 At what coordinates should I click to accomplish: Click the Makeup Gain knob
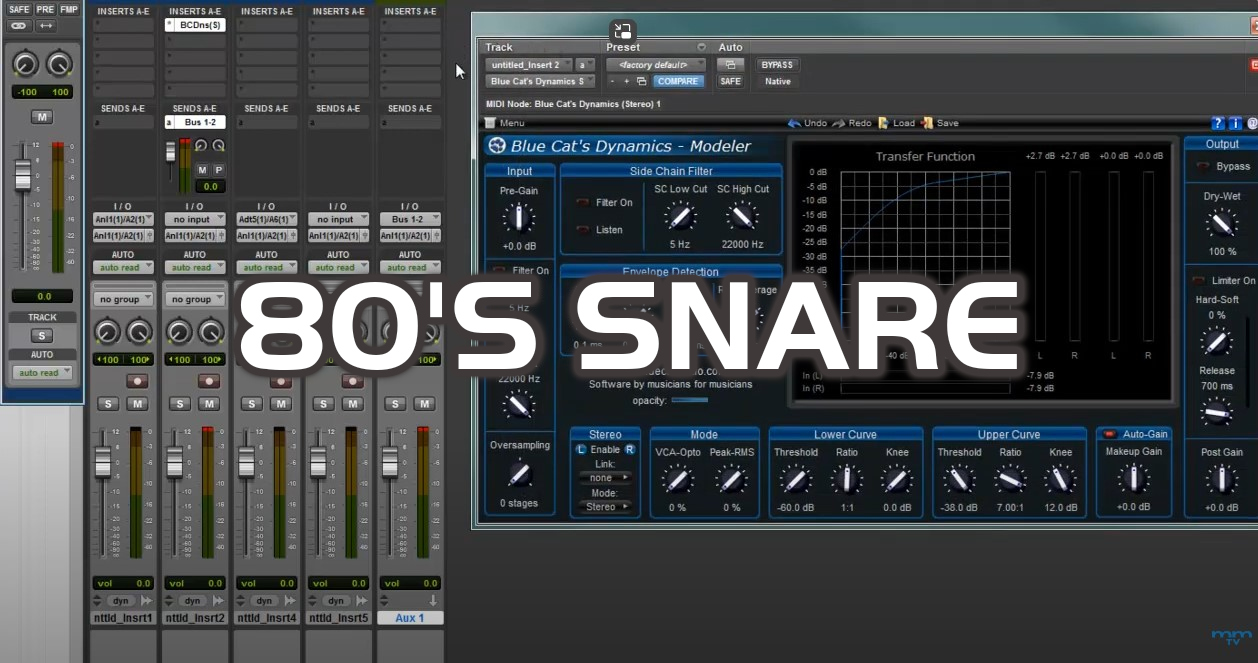coord(1133,479)
